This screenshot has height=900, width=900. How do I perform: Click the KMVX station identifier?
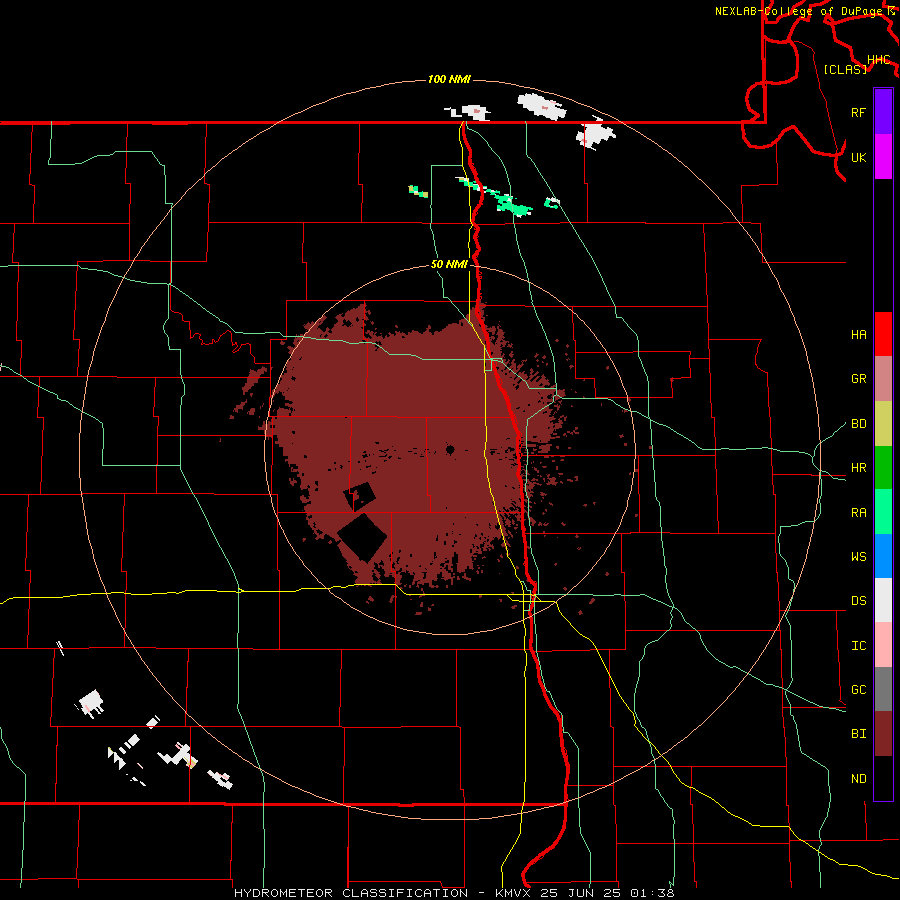513,893
